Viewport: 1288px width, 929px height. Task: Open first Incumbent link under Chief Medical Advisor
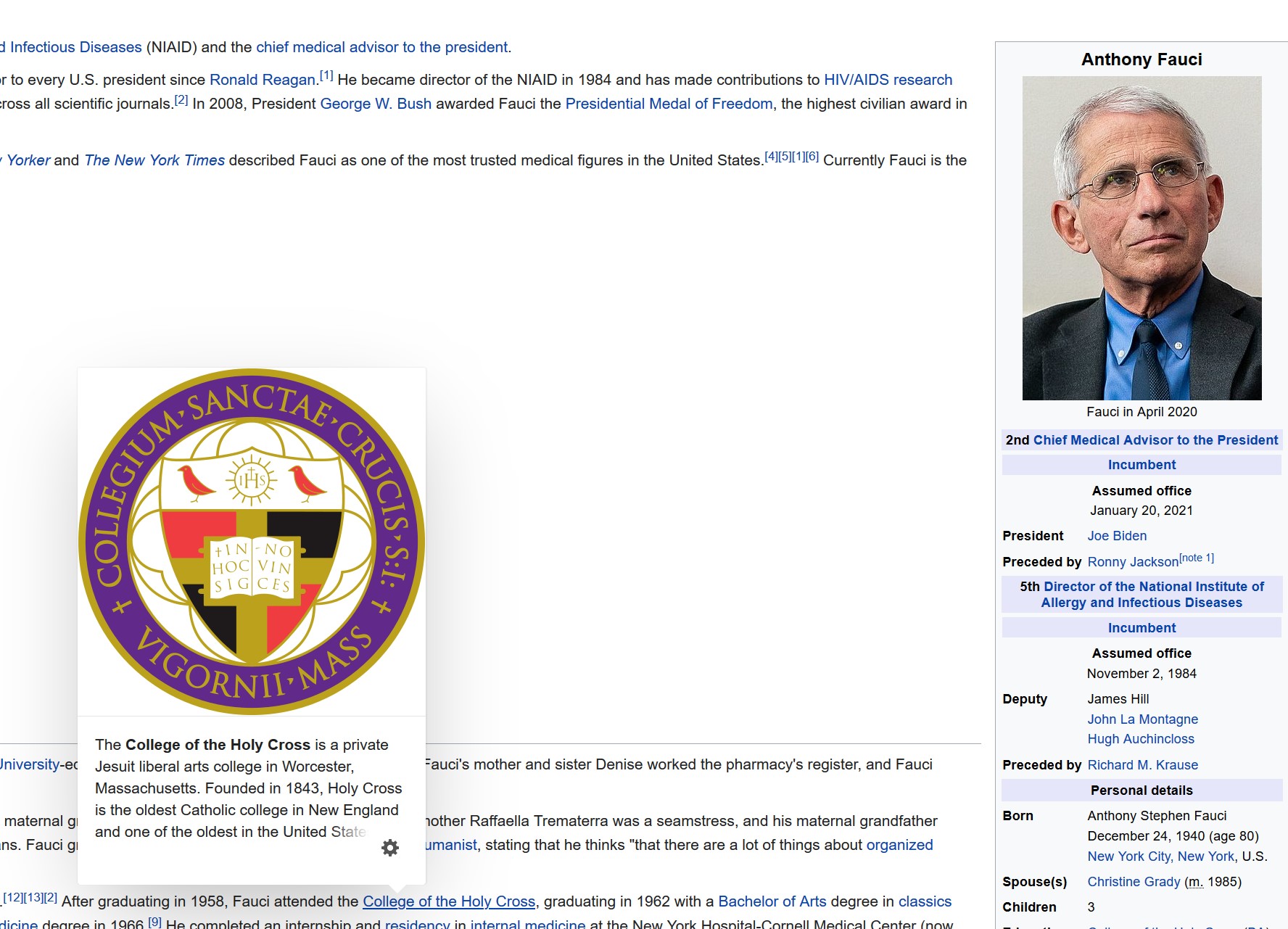pyautogui.click(x=1142, y=465)
